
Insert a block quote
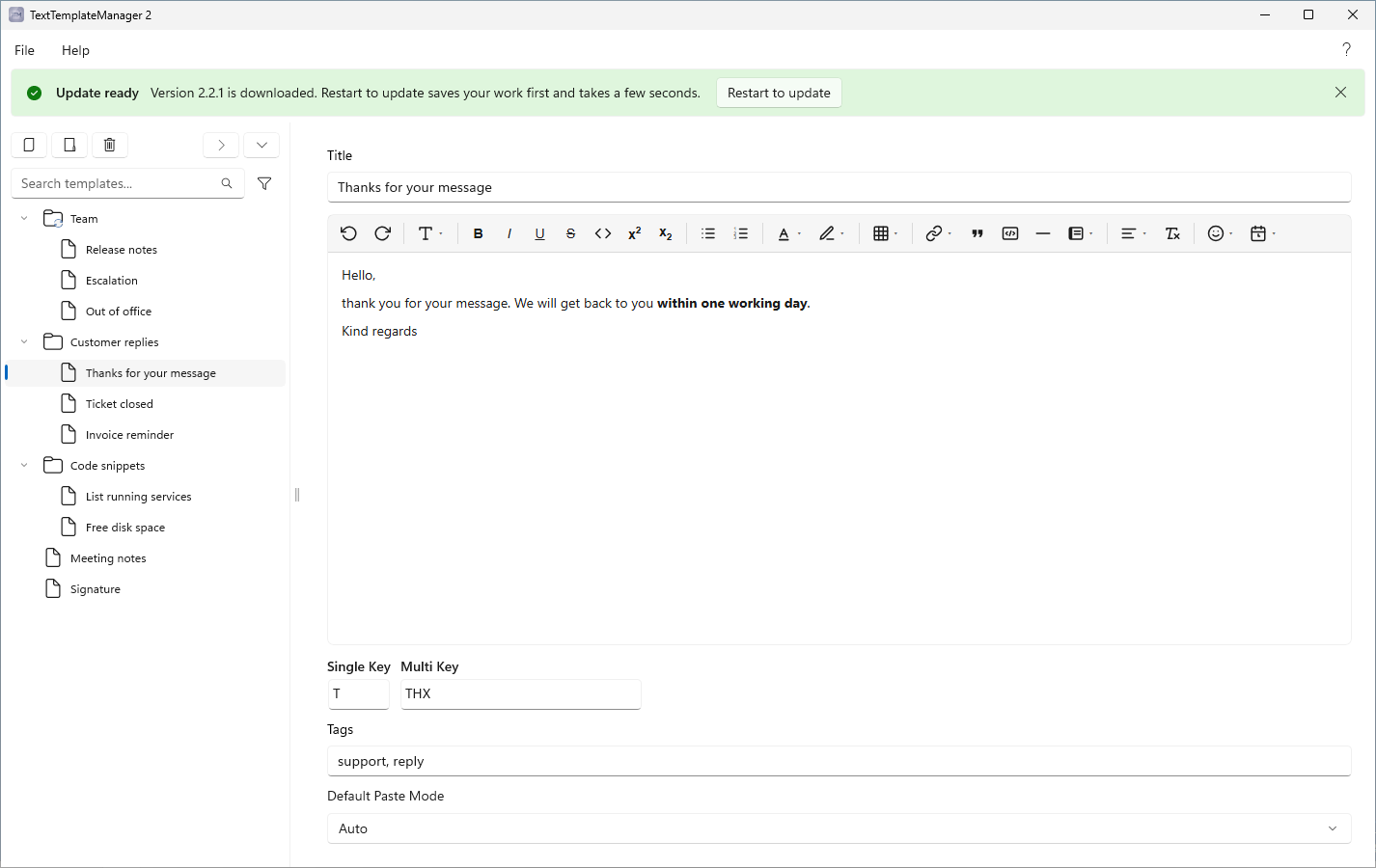977,233
